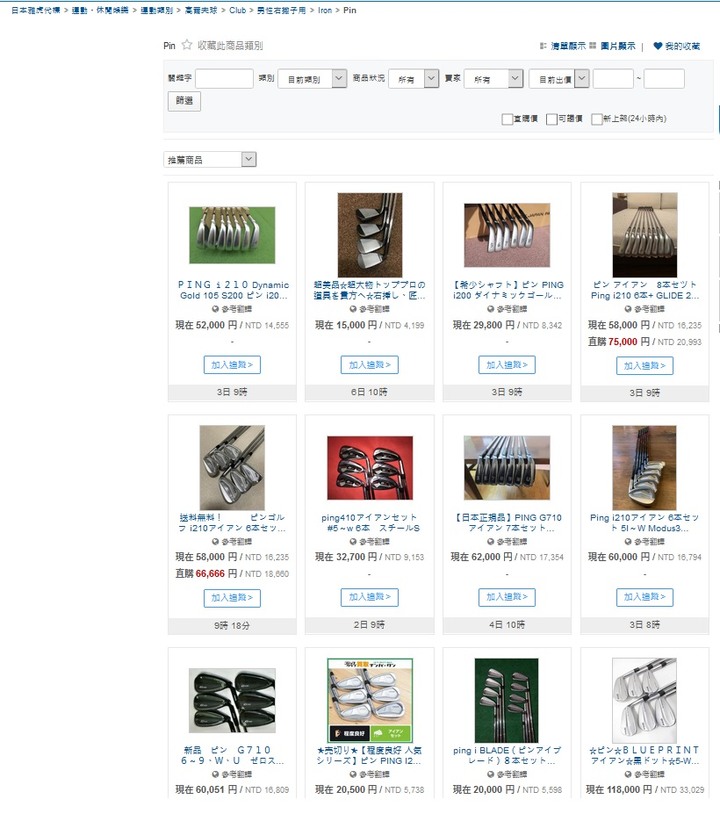720x821 pixels.
Task: Open the ping410アイアンセット listing title
Action: [370, 523]
